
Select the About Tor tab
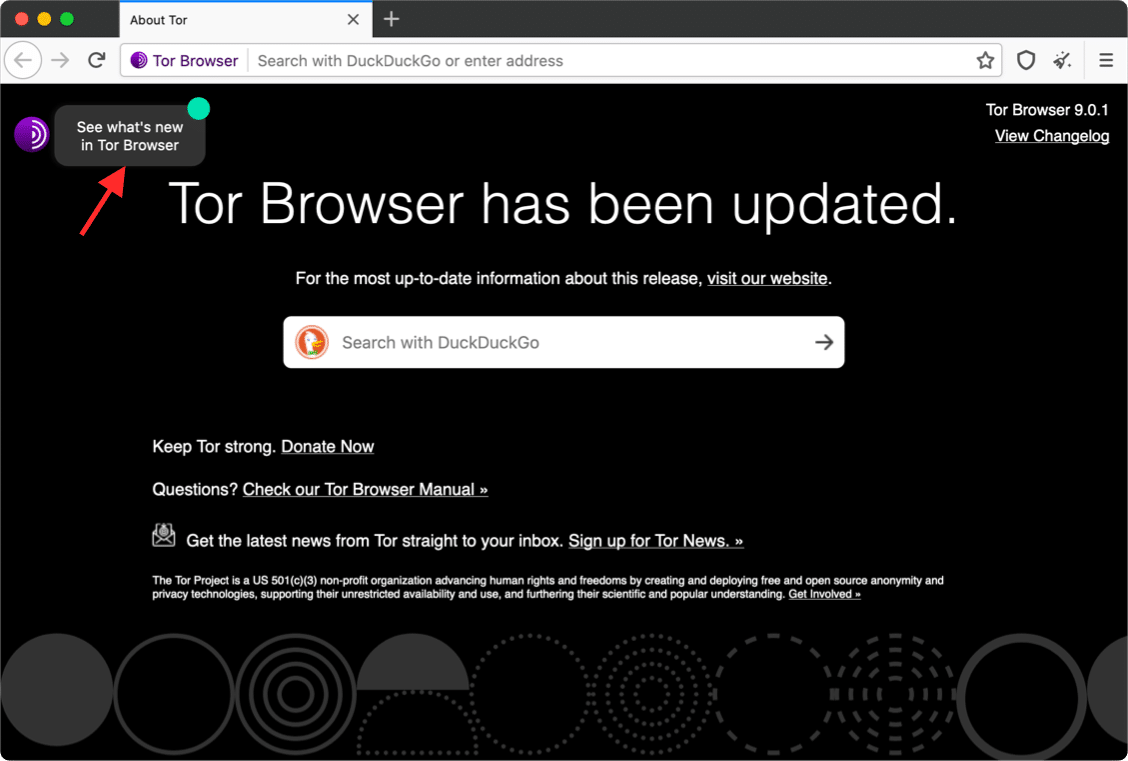coord(246,19)
